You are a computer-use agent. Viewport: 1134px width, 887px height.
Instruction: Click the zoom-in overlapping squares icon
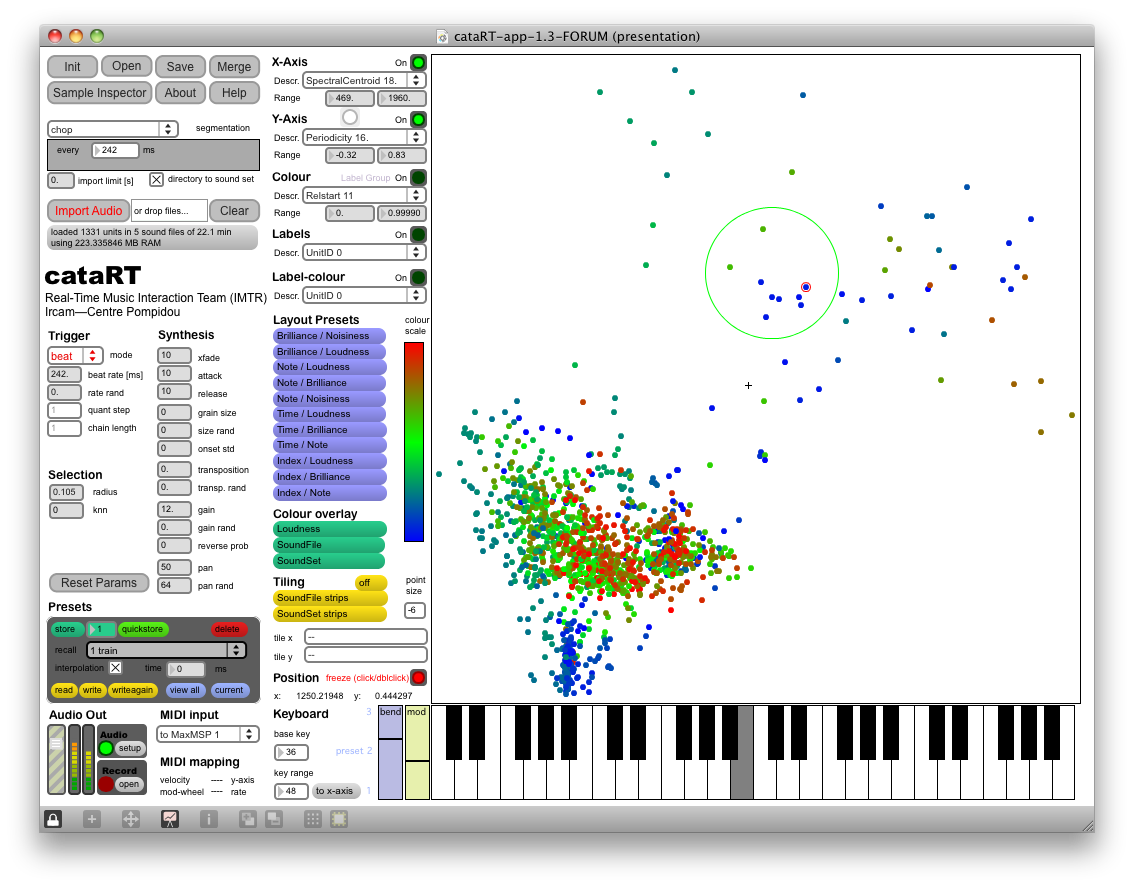tap(248, 819)
